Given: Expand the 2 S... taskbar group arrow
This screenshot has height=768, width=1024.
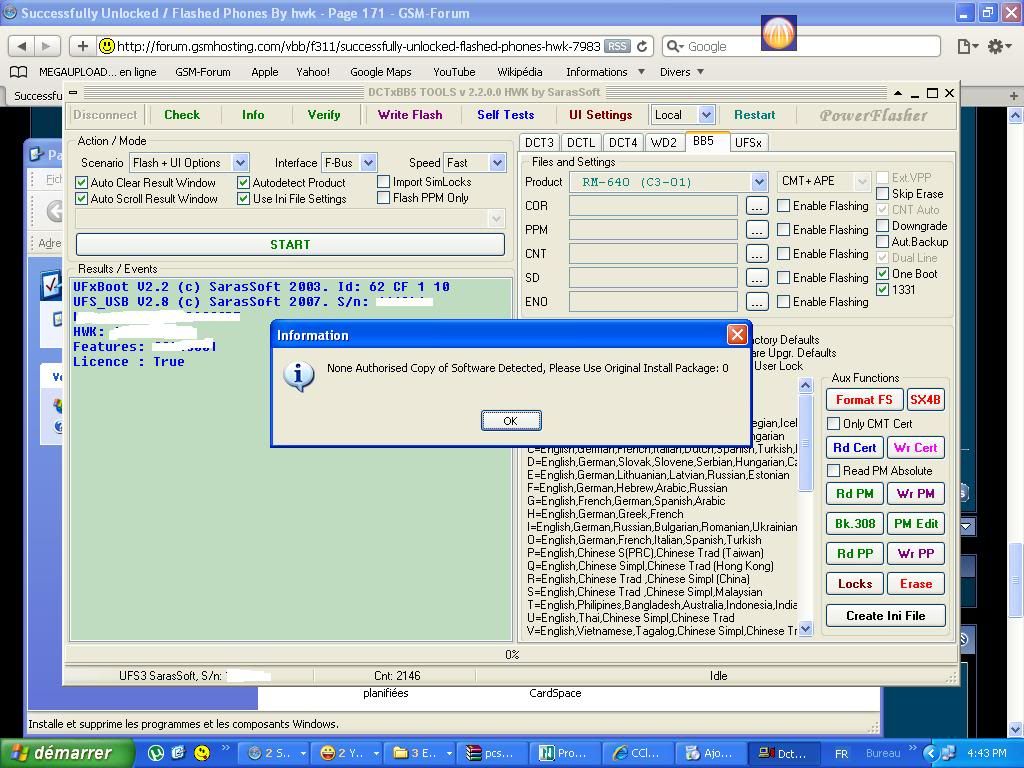Looking at the screenshot, I should point(304,754).
